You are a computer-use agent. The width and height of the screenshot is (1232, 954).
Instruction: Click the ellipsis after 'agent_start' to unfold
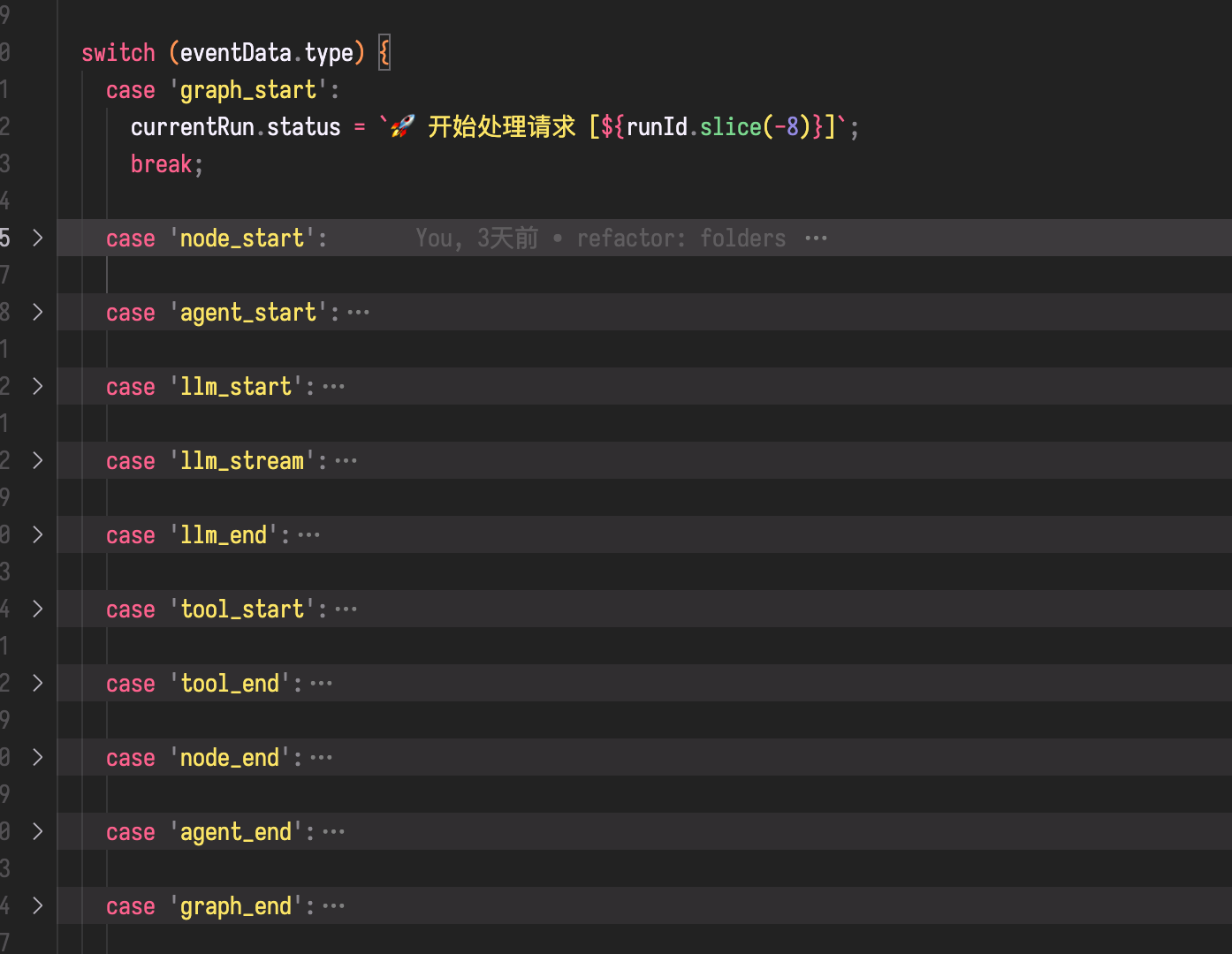pos(359,313)
